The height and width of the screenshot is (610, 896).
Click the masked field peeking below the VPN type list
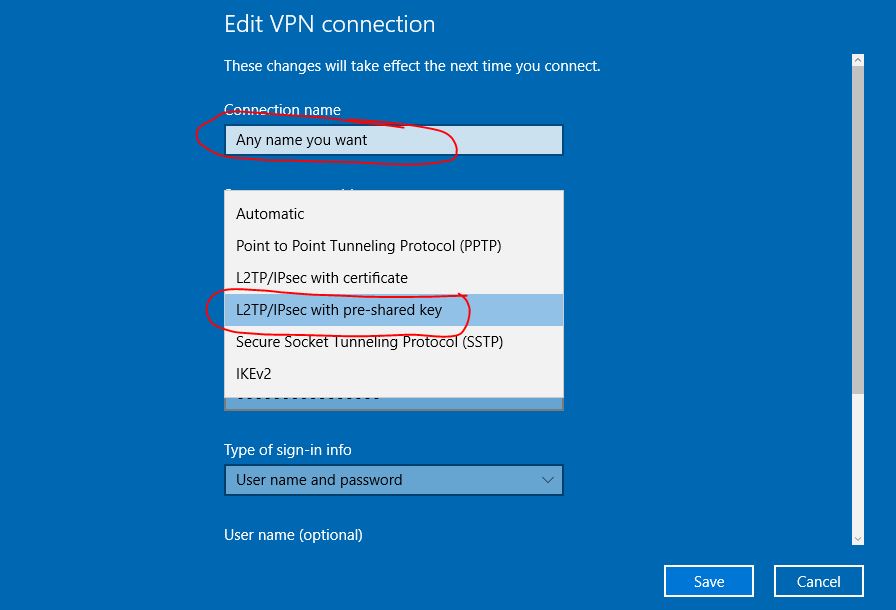coord(394,404)
